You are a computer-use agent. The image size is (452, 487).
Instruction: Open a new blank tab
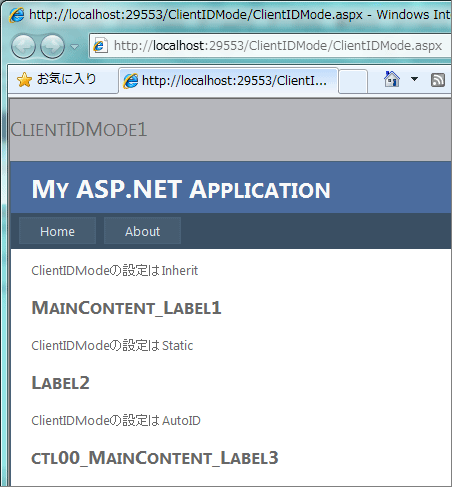point(353,81)
